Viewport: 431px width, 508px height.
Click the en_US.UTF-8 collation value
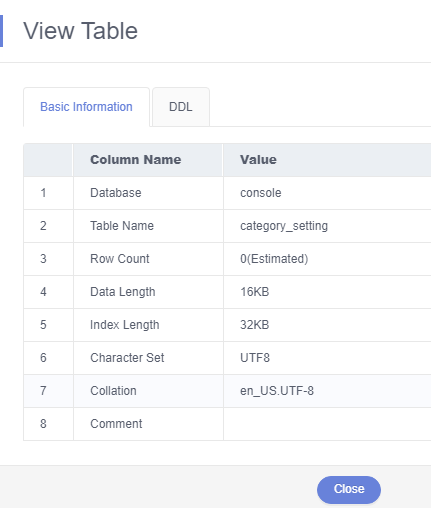click(277, 391)
